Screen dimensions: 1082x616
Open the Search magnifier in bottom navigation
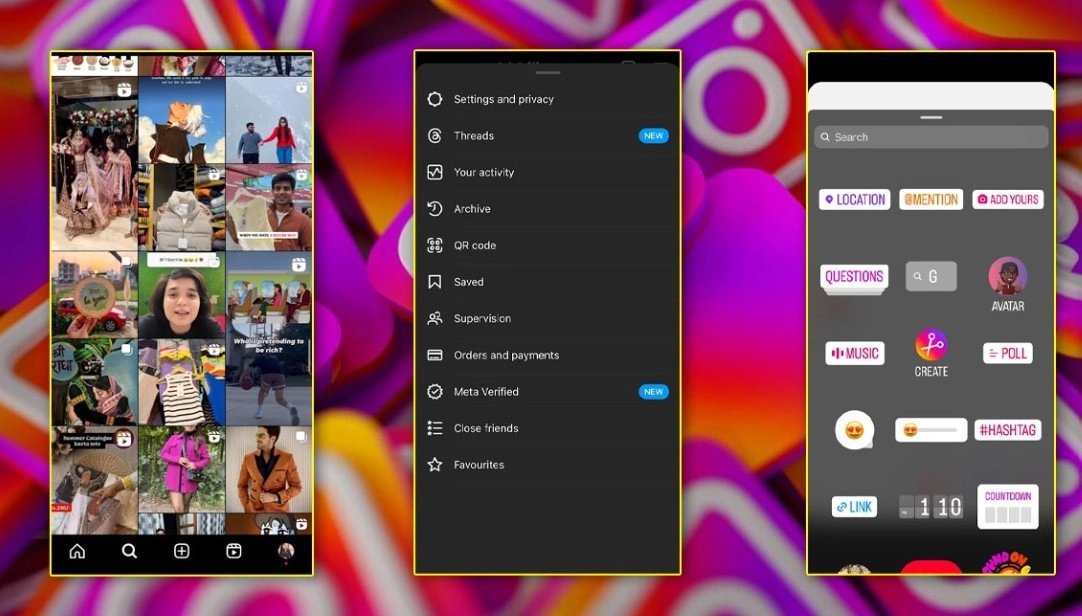point(129,550)
